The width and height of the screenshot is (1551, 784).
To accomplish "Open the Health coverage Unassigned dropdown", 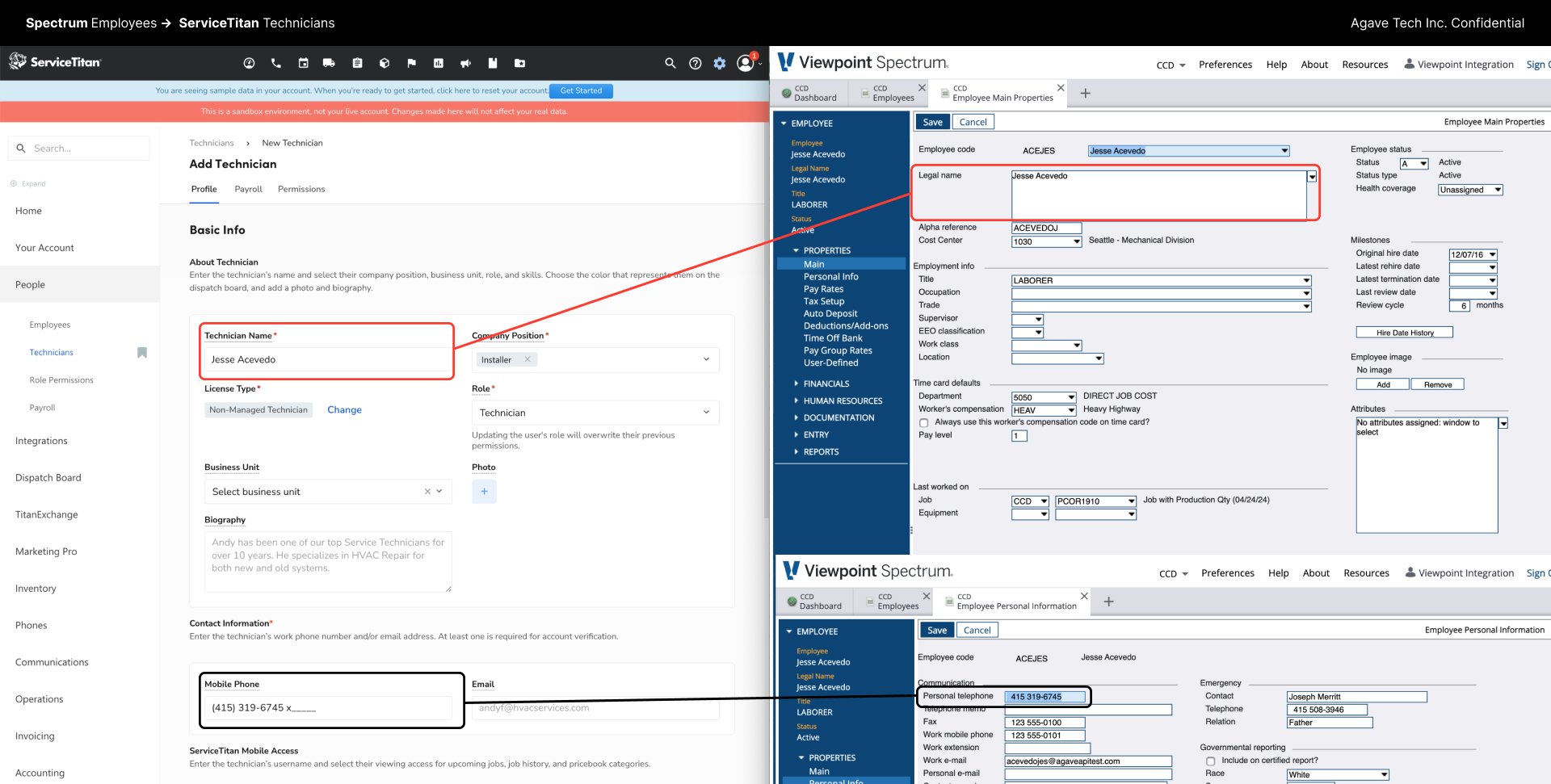I will 1498,190.
